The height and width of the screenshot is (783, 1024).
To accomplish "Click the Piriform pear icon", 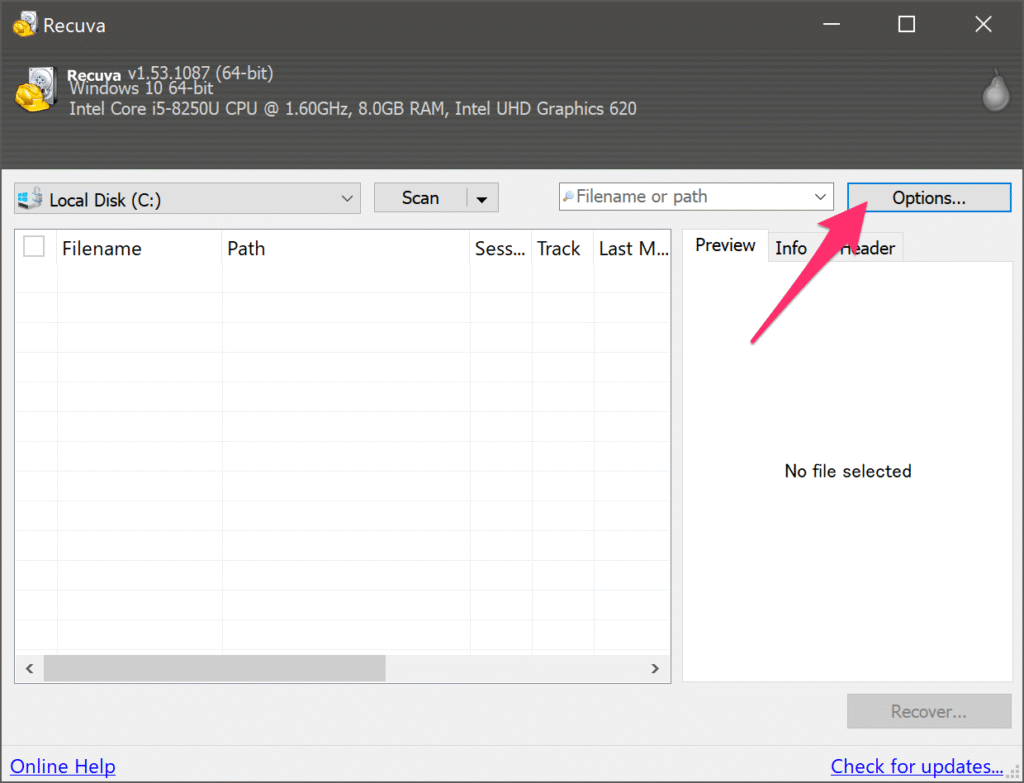I will [x=996, y=91].
